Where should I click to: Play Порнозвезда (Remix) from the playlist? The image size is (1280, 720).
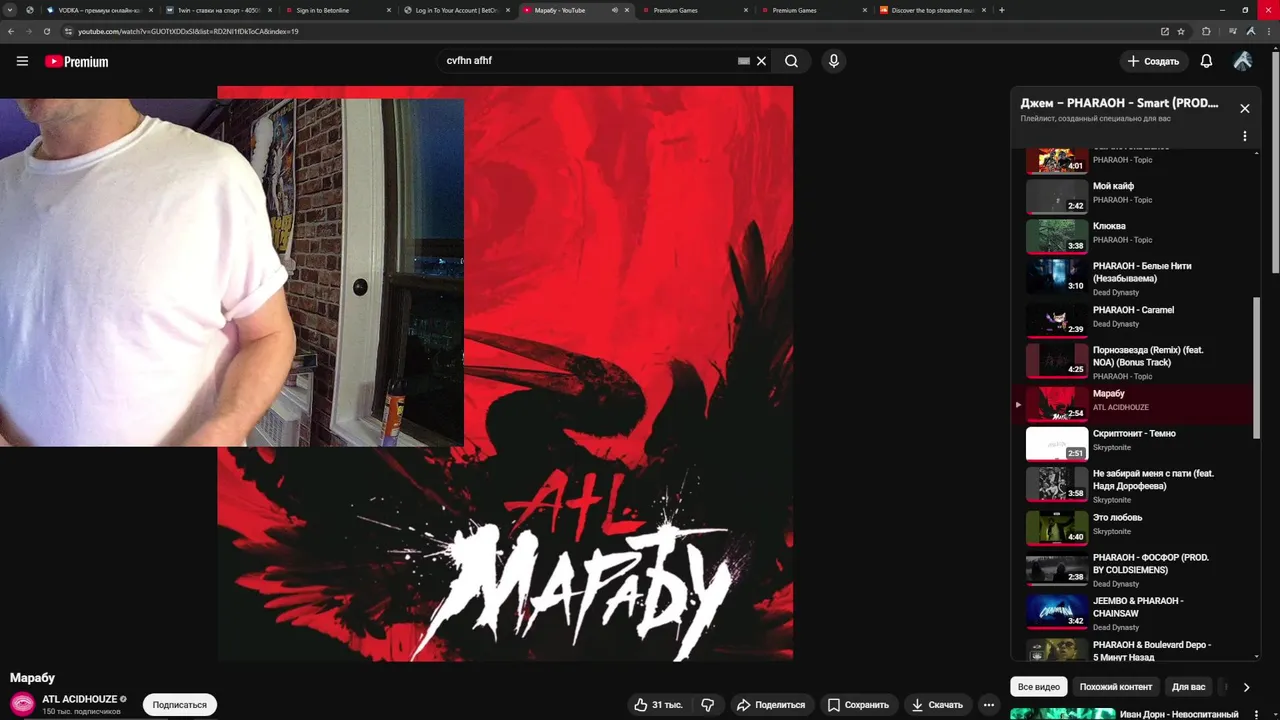tap(1138, 361)
